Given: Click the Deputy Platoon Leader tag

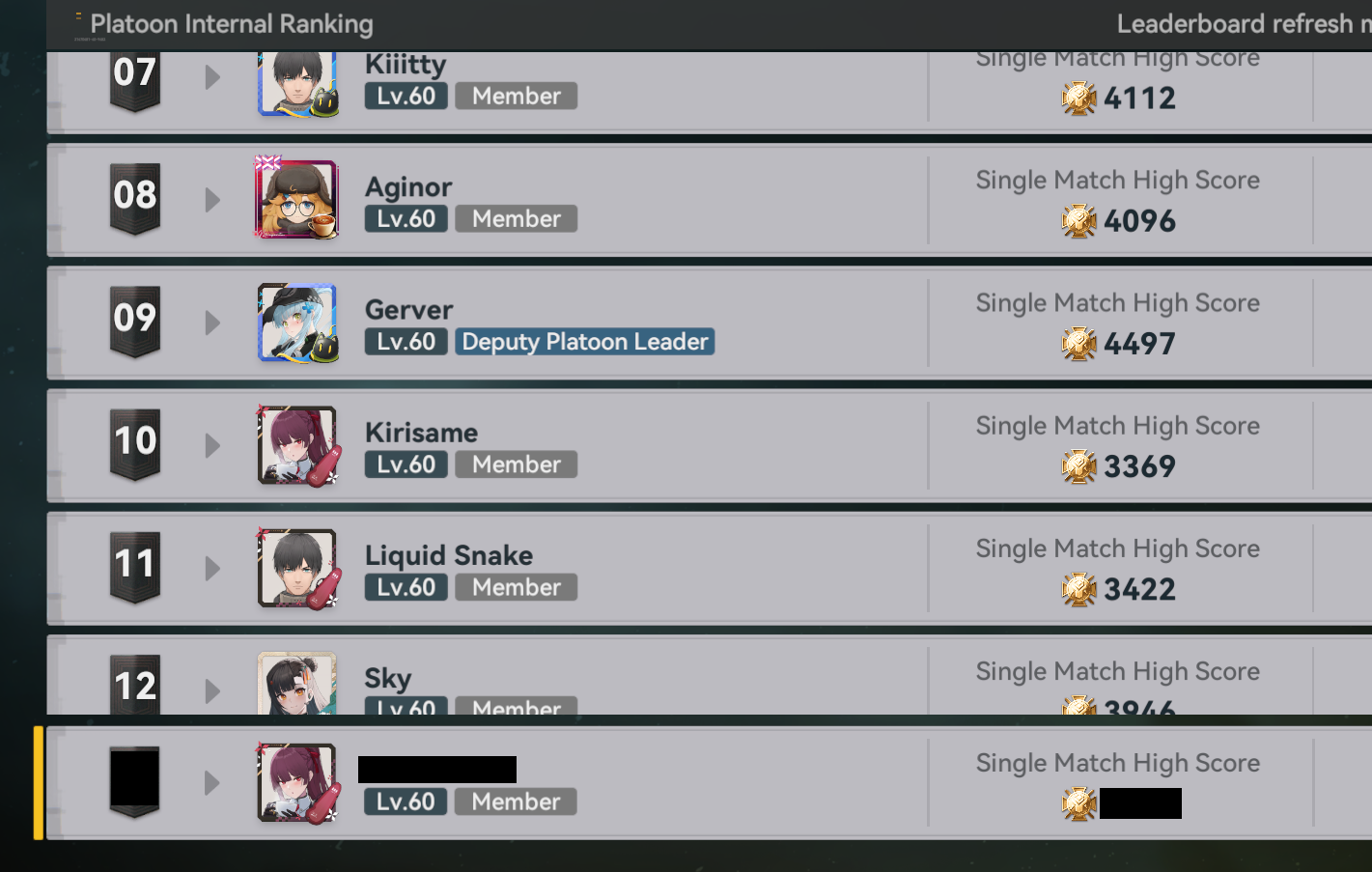Looking at the screenshot, I should pos(585,342).
